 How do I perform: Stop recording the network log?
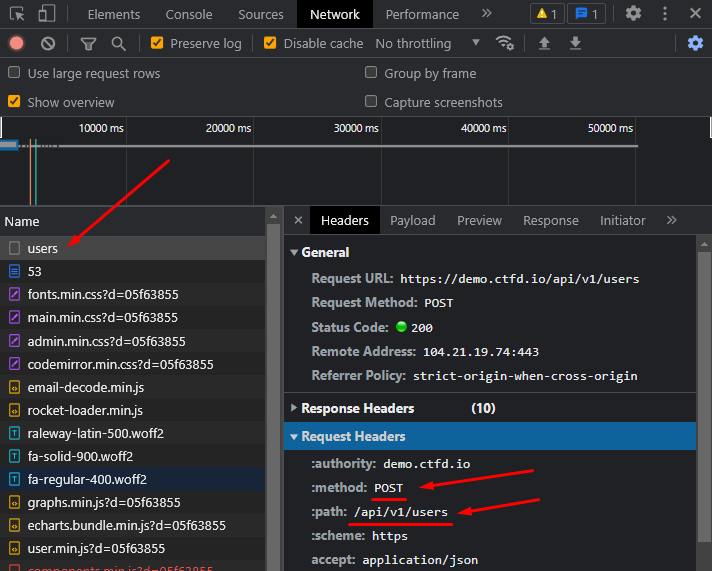pyautogui.click(x=16, y=44)
